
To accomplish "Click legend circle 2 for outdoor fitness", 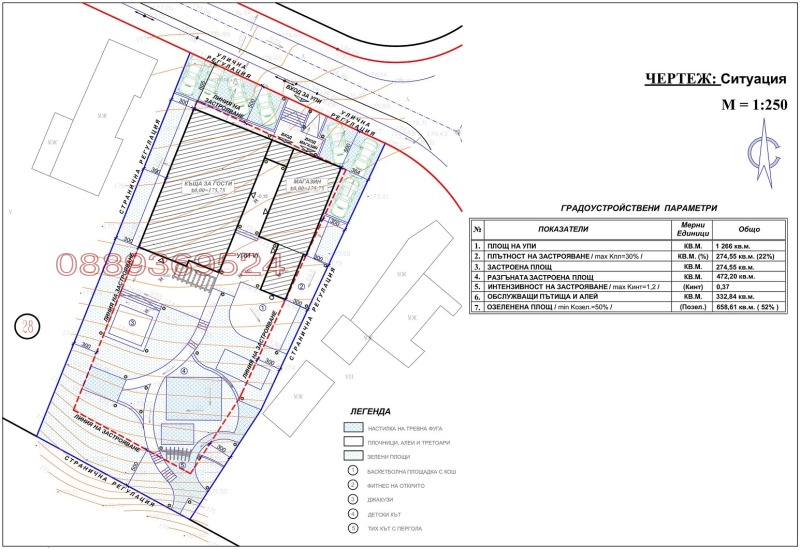I will click(352, 485).
